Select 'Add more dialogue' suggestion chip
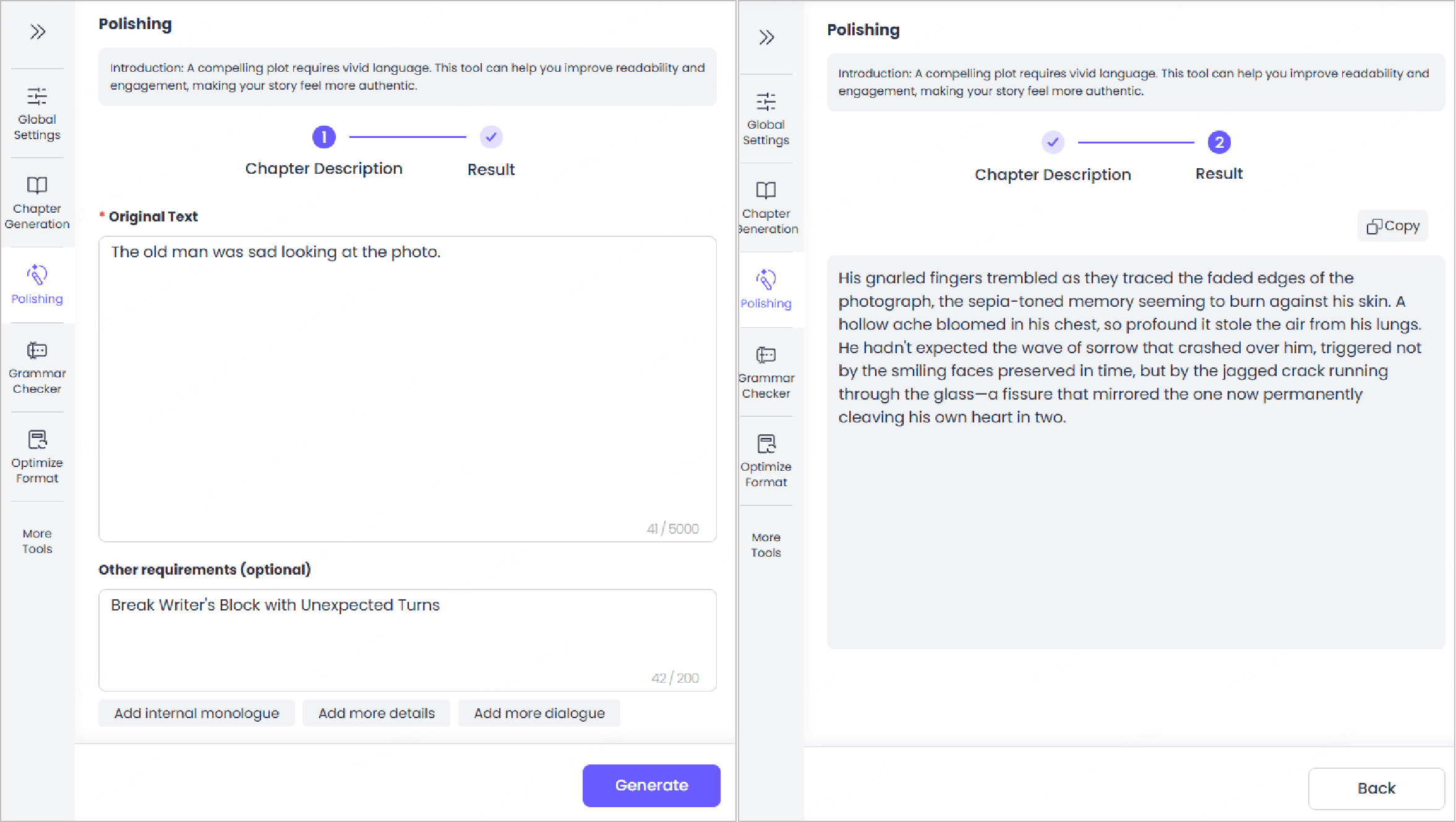Screen dimensions: 1456x822 tap(539, 713)
